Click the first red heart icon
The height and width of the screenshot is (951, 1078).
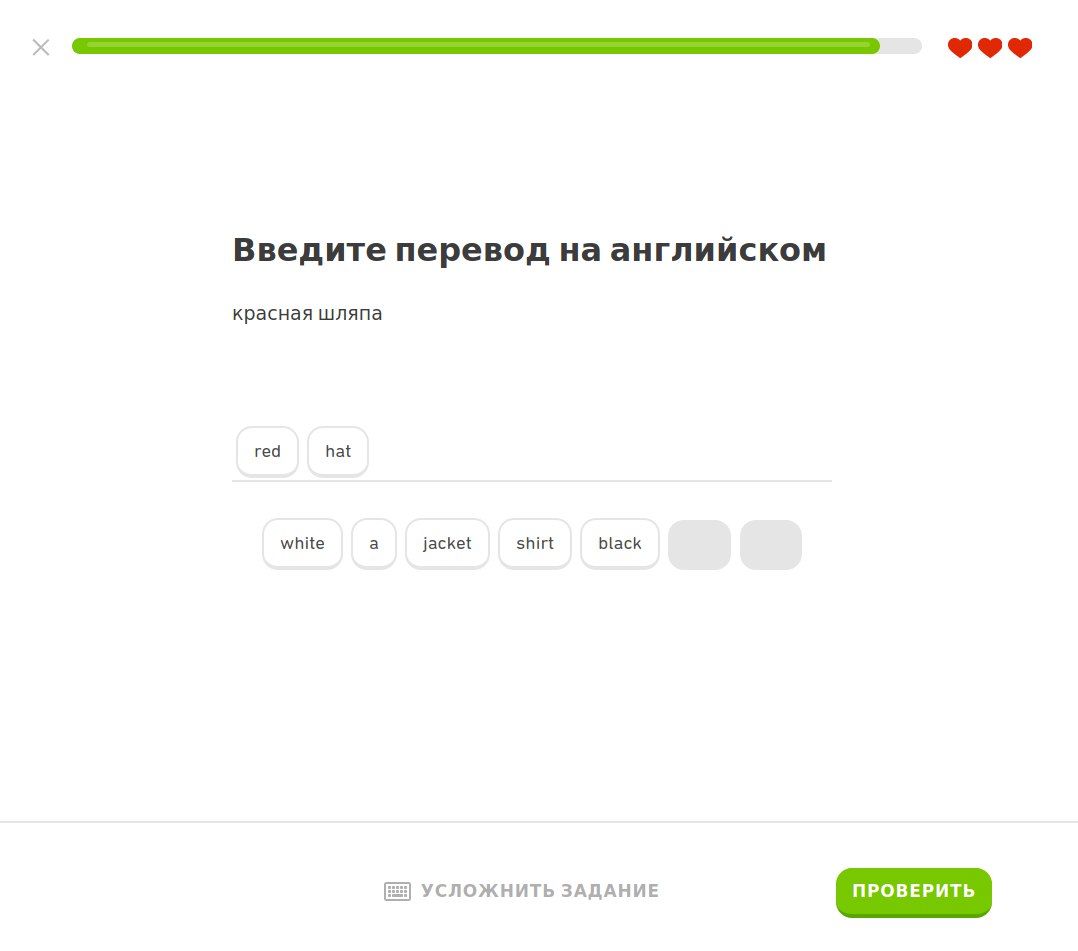(960, 47)
